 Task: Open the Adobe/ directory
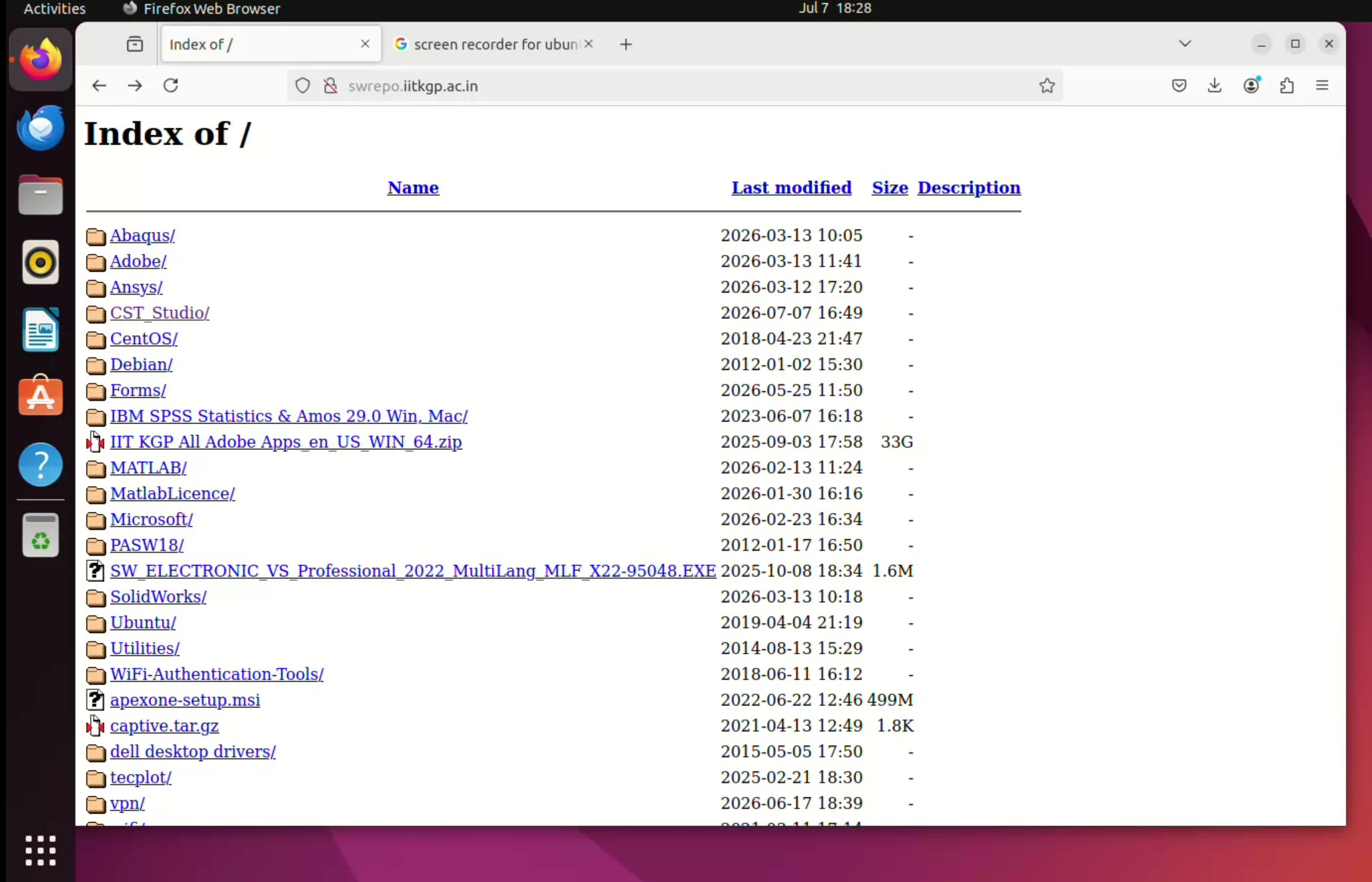pos(138,261)
